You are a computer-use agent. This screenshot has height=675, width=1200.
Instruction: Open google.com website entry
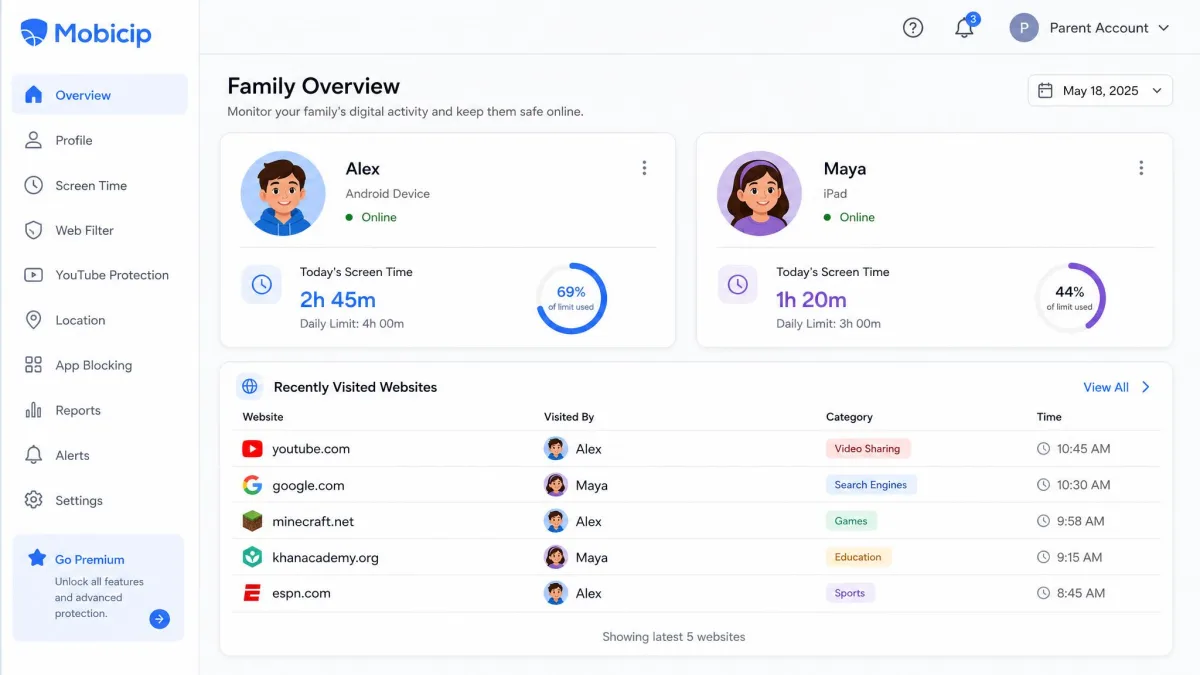[308, 485]
